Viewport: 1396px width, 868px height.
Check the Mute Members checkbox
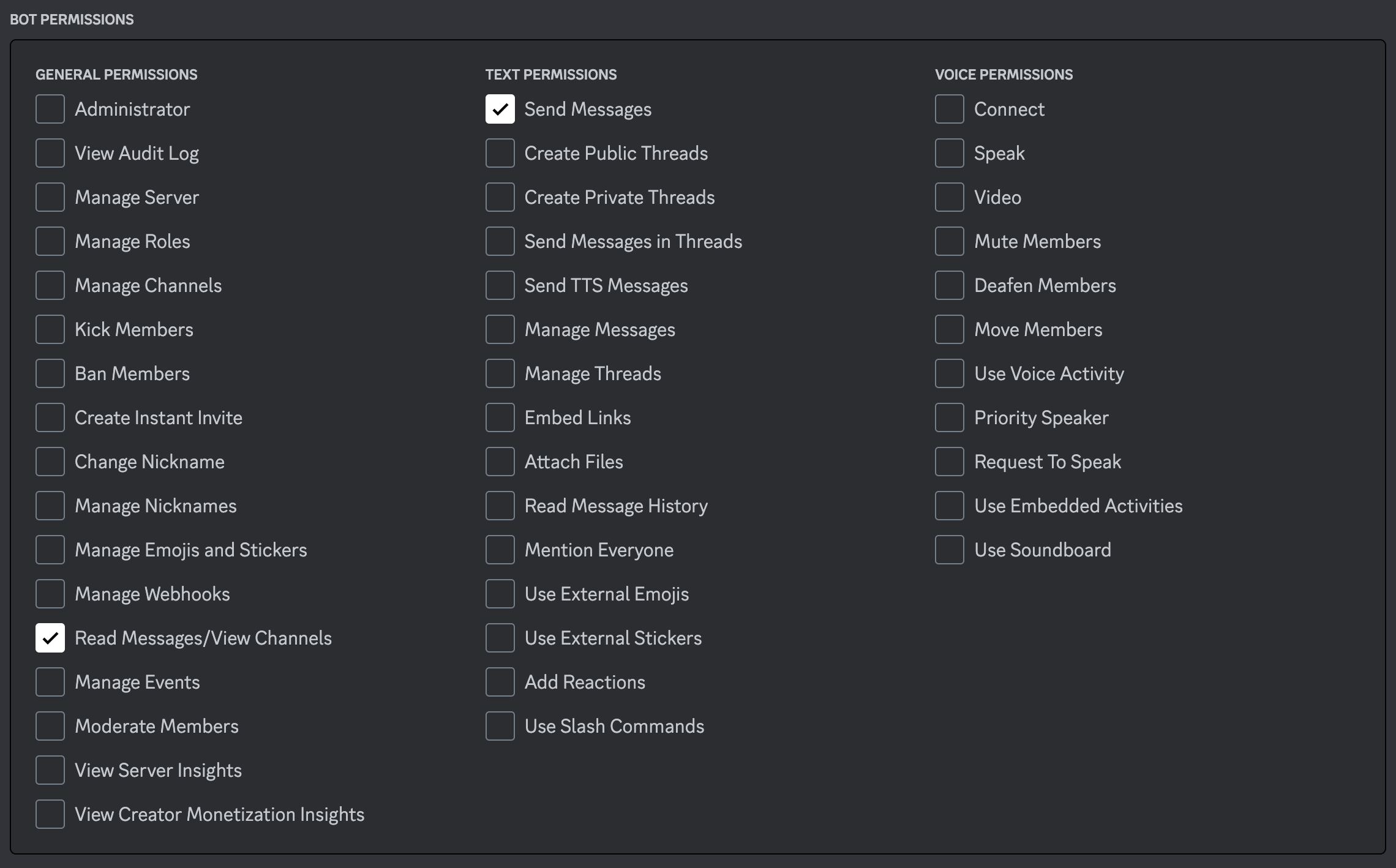point(949,241)
